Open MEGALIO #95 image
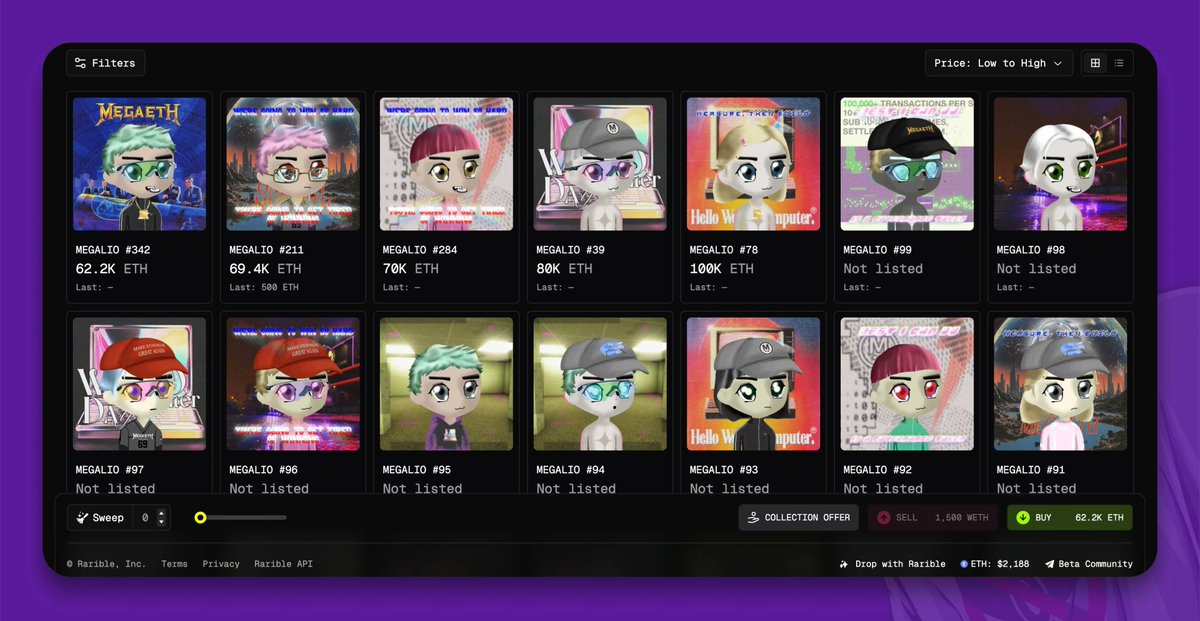The height and width of the screenshot is (621, 1200). point(447,384)
